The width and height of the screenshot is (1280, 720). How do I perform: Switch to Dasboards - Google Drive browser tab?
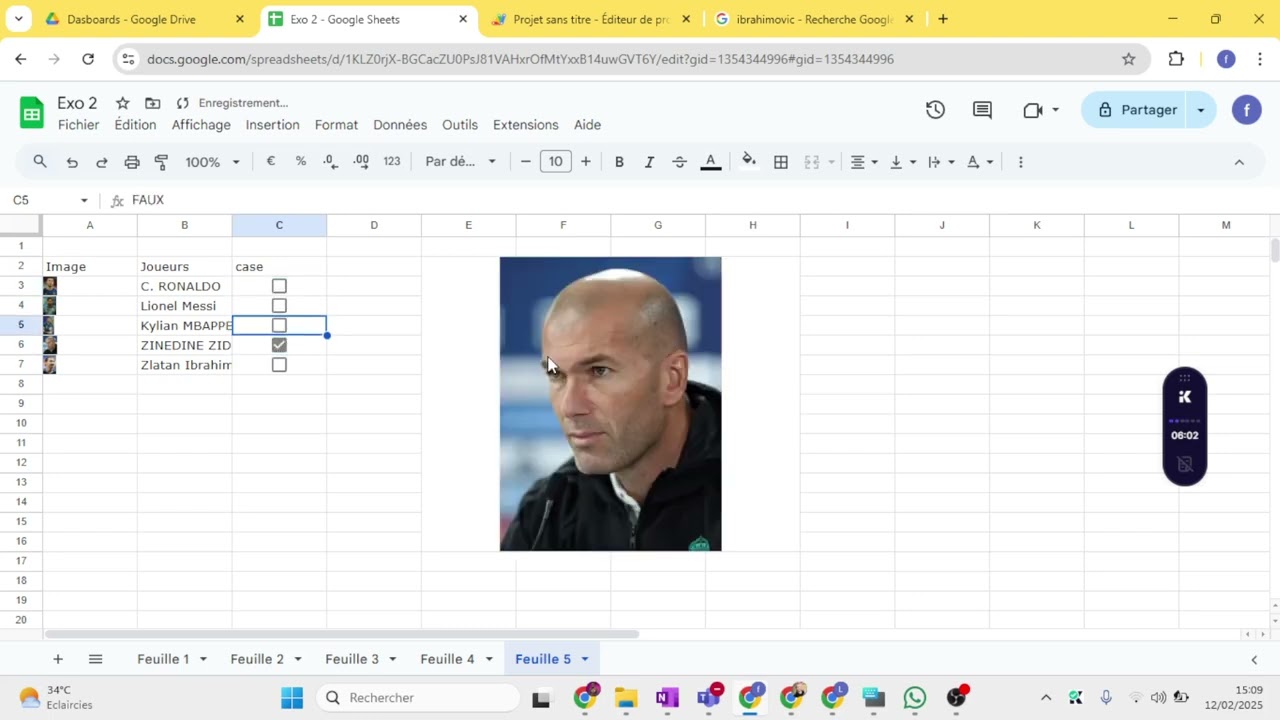[145, 19]
